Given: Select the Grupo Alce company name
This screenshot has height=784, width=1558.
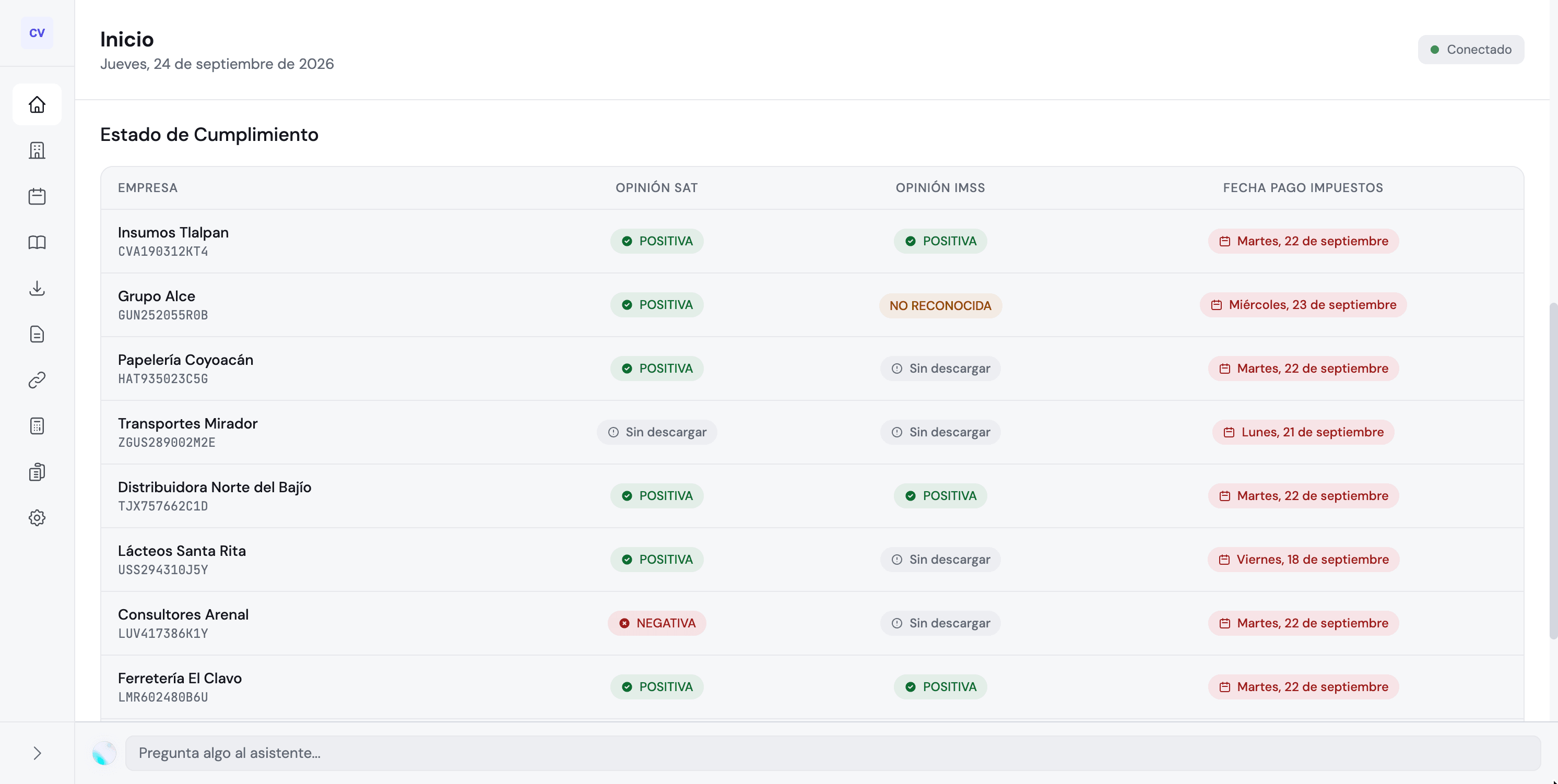Looking at the screenshot, I should (157, 296).
